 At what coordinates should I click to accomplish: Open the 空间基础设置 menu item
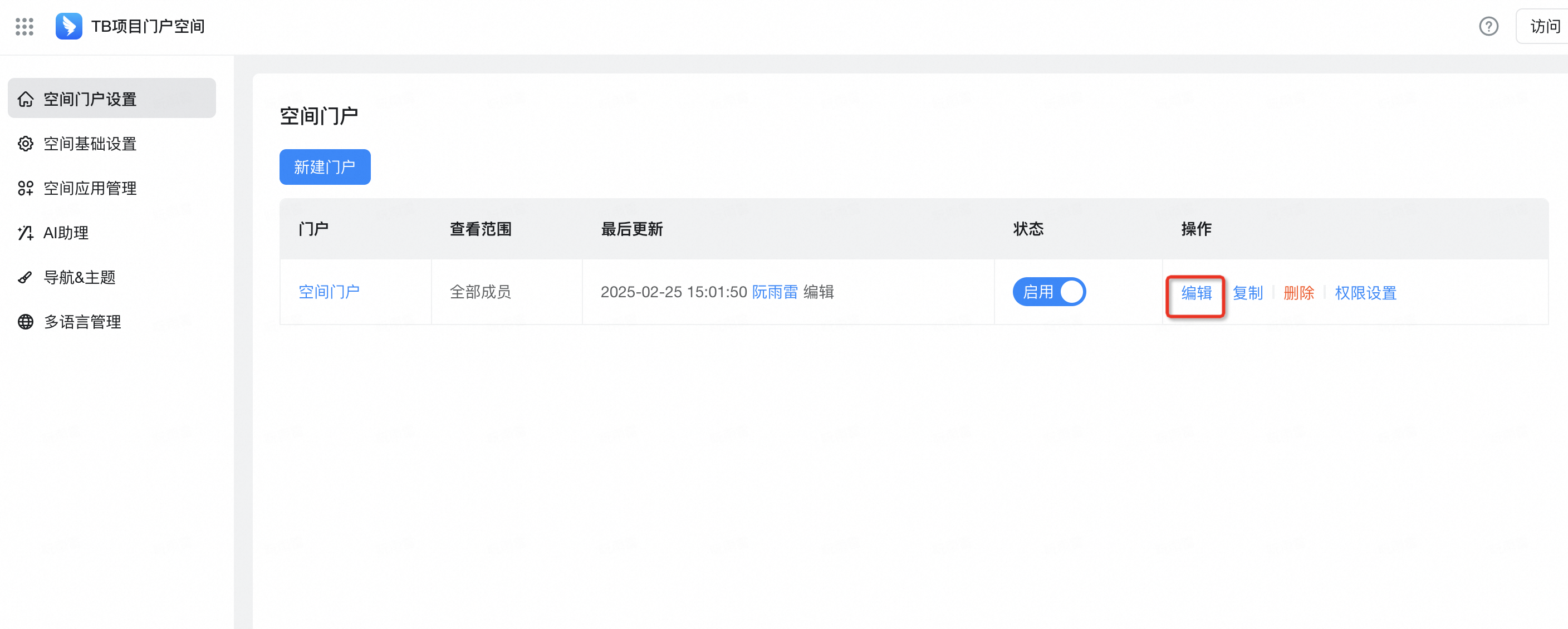point(112,144)
